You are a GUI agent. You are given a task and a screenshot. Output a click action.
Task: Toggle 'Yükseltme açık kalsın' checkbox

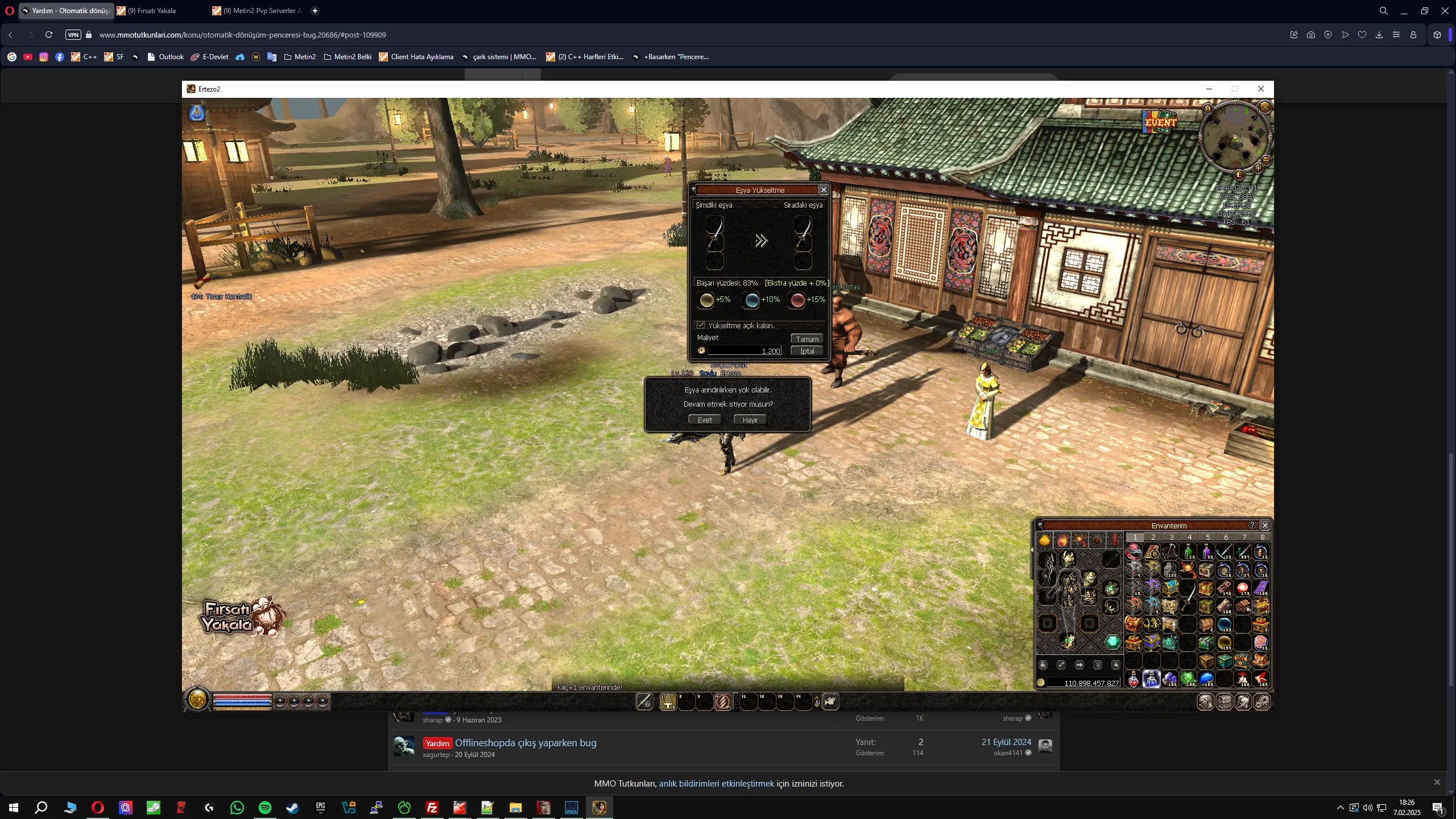[x=701, y=325]
